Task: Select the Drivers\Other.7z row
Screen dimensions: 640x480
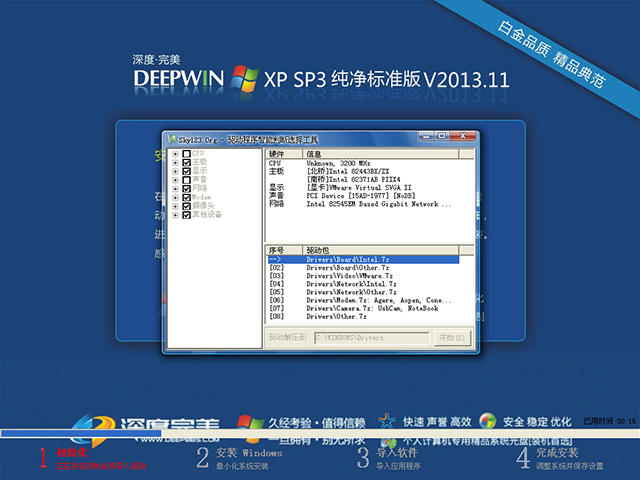Action: 363,317
